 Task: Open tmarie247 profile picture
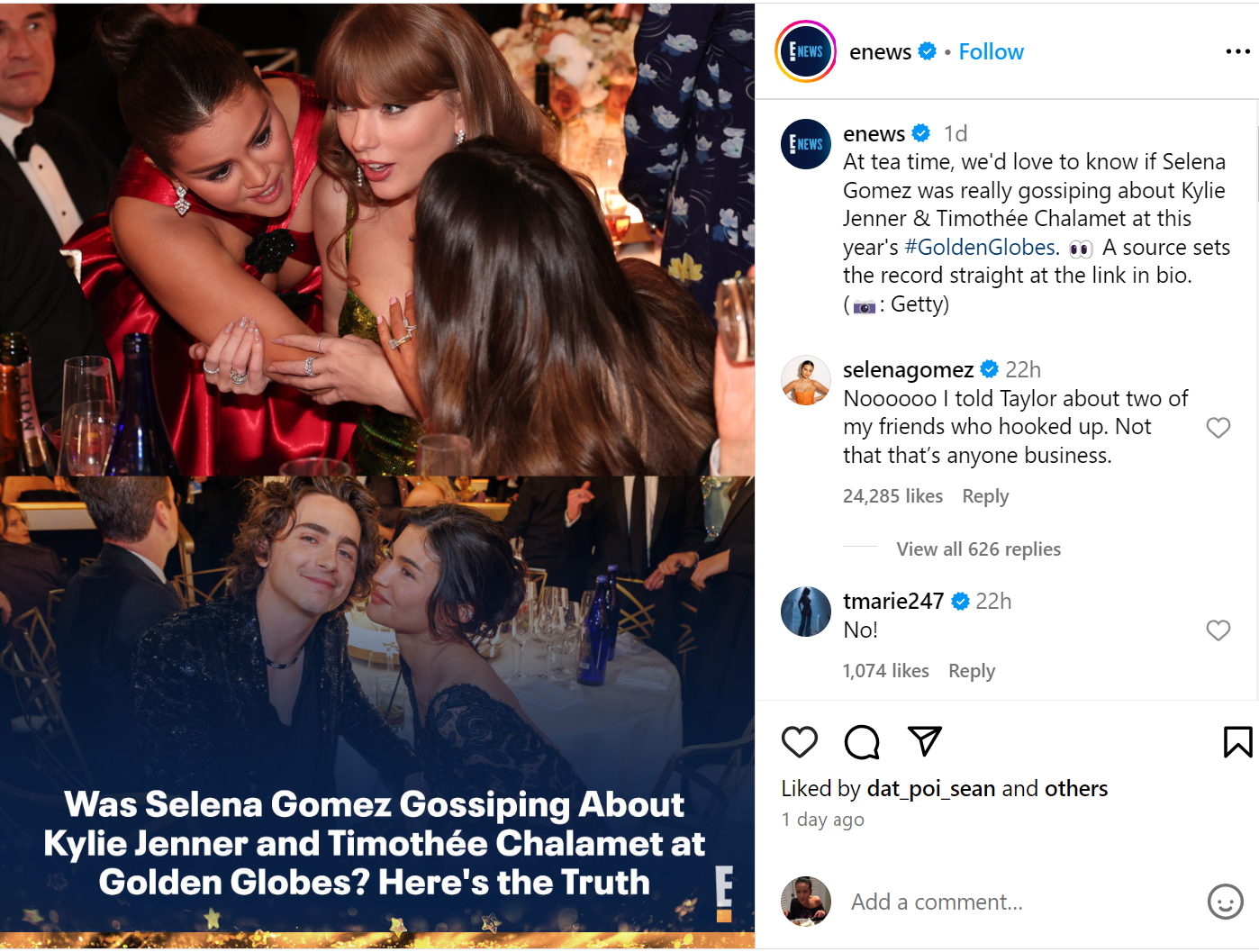[x=806, y=612]
